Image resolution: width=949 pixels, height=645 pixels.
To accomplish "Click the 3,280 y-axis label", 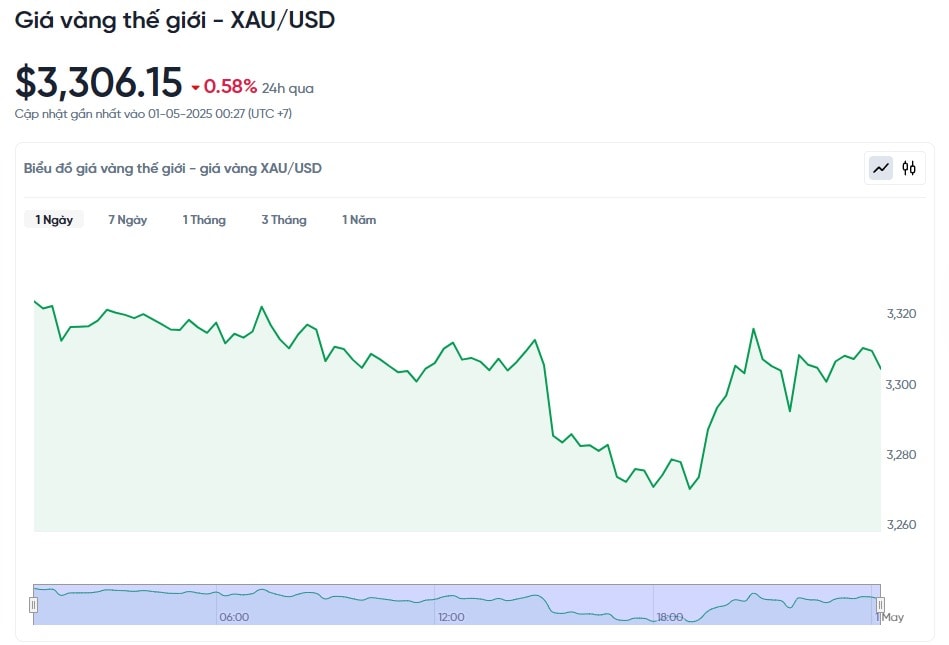I will (901, 454).
